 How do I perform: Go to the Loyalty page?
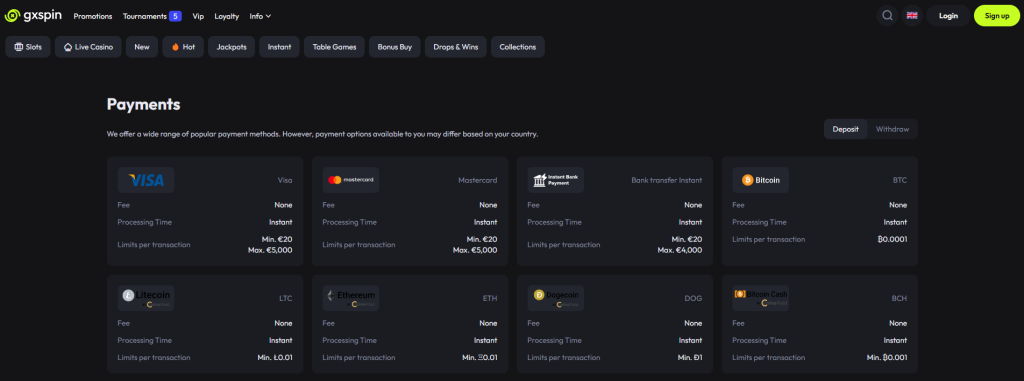[x=227, y=16]
